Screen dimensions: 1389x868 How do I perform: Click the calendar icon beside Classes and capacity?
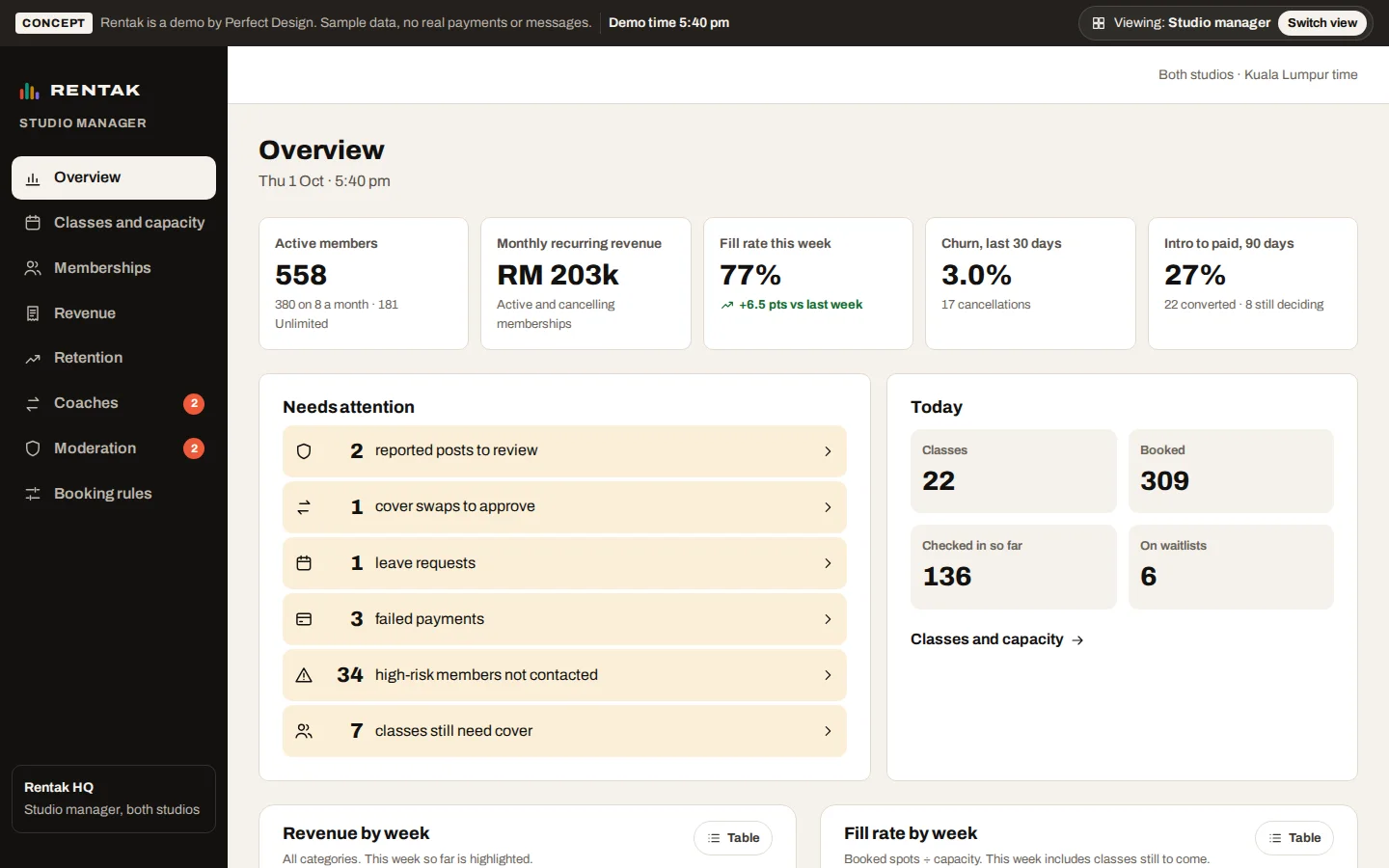(x=33, y=223)
